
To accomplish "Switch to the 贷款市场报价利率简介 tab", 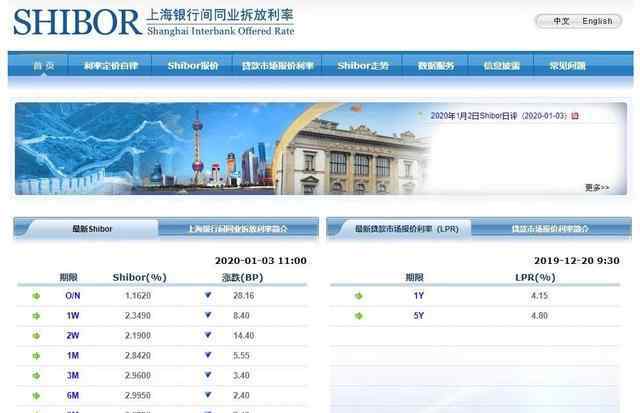I will coord(550,229).
